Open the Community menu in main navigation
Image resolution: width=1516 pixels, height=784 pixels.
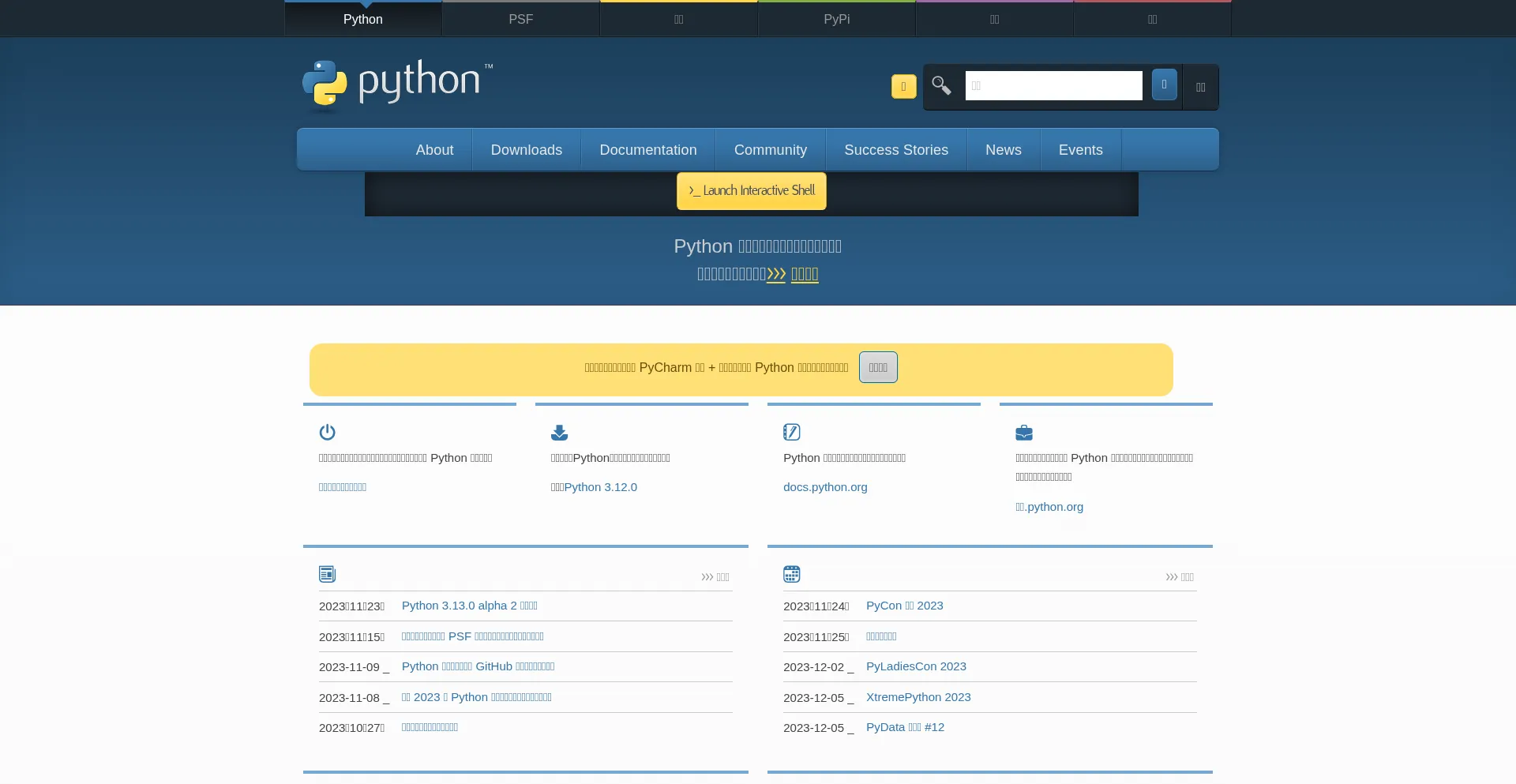pyautogui.click(x=771, y=150)
